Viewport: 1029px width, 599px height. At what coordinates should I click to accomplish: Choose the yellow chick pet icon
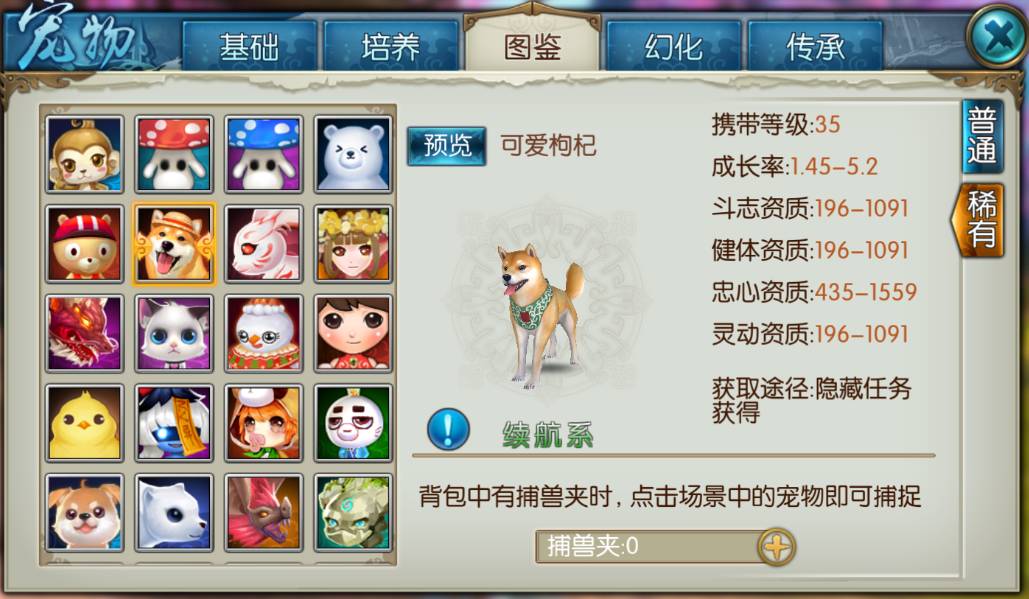point(85,423)
